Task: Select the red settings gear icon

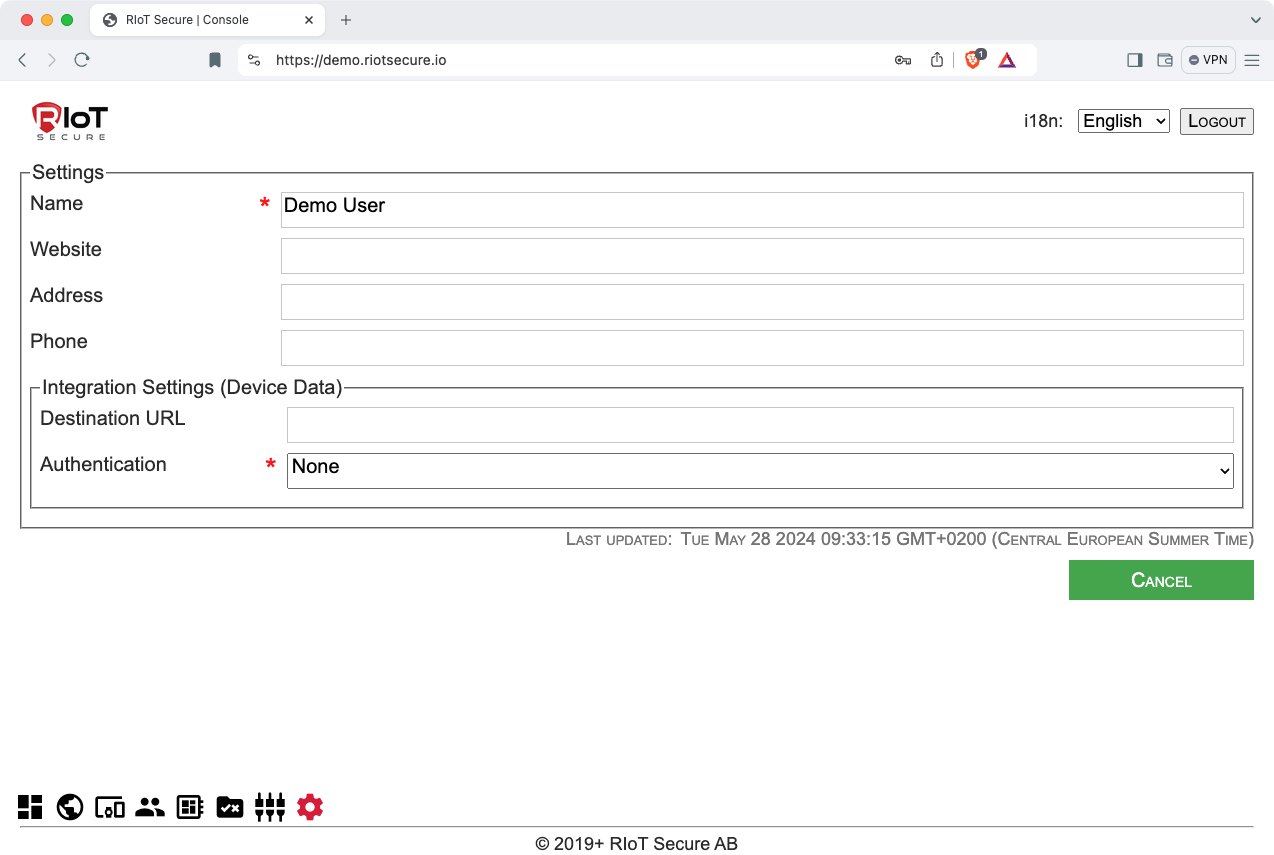Action: pyautogui.click(x=310, y=807)
